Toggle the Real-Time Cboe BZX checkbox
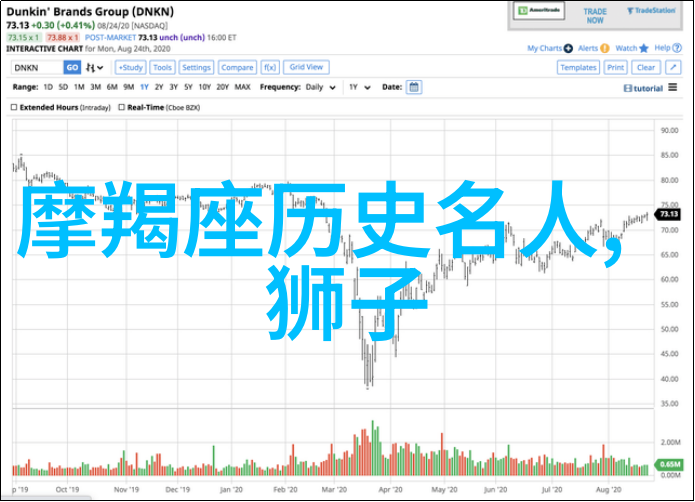Screen dimensions: 695x502 [120, 106]
